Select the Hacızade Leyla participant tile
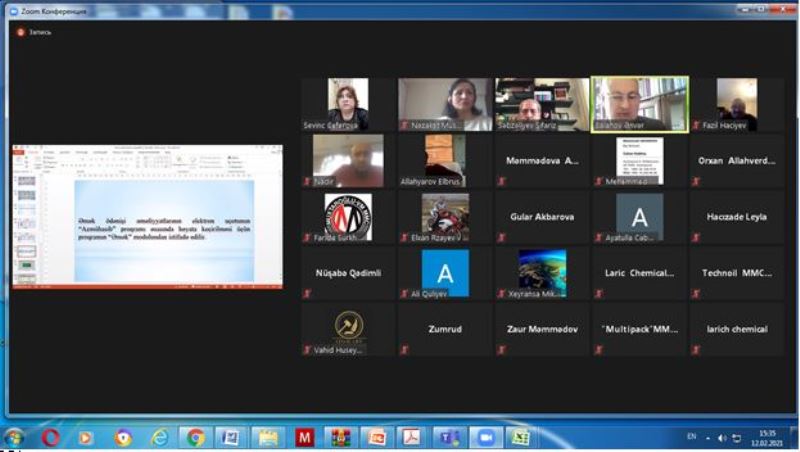This screenshot has width=800, height=452. tap(736, 216)
